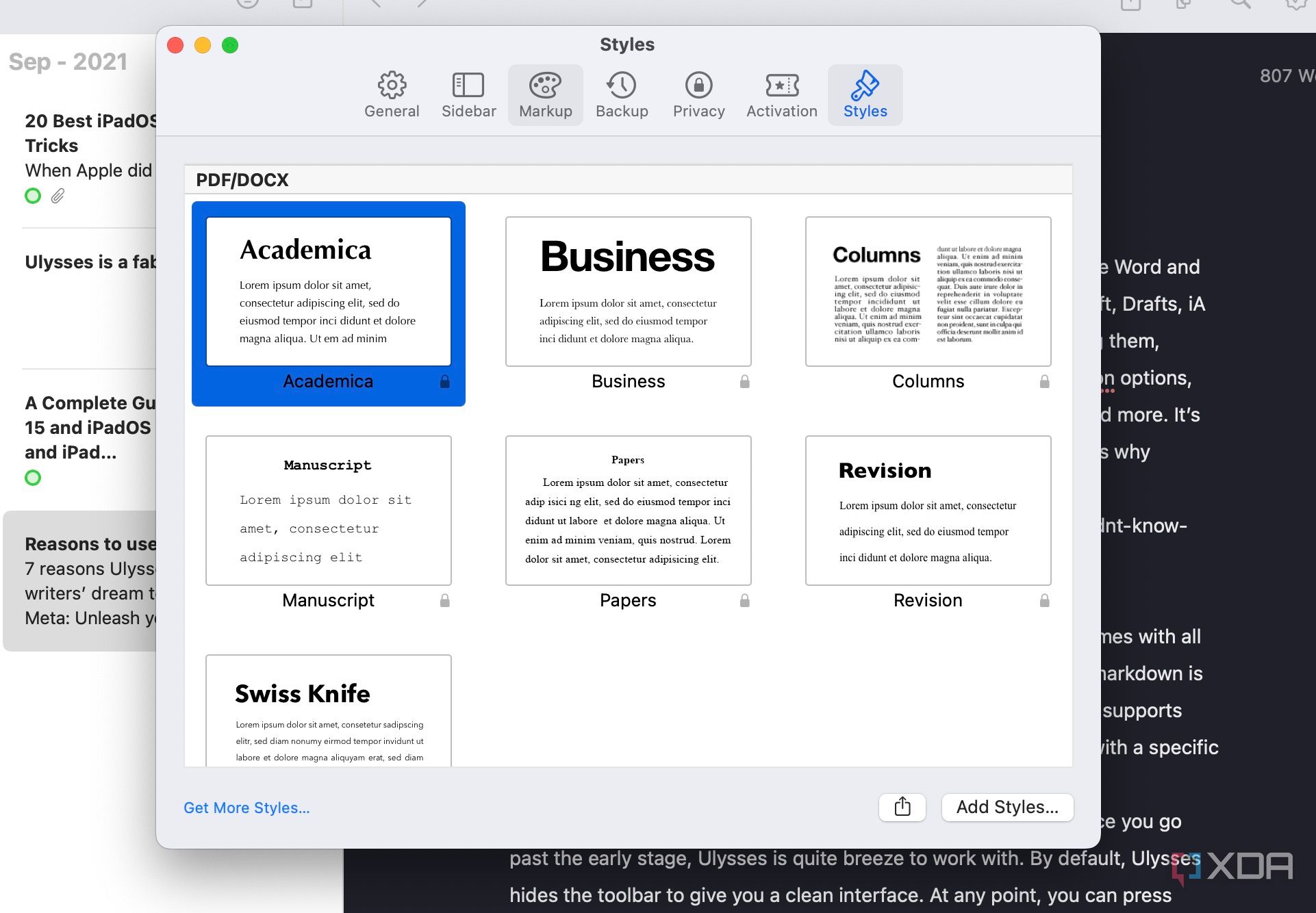Switch to the Backup preferences tab
Viewport: 1316px width, 913px height.
(x=622, y=95)
